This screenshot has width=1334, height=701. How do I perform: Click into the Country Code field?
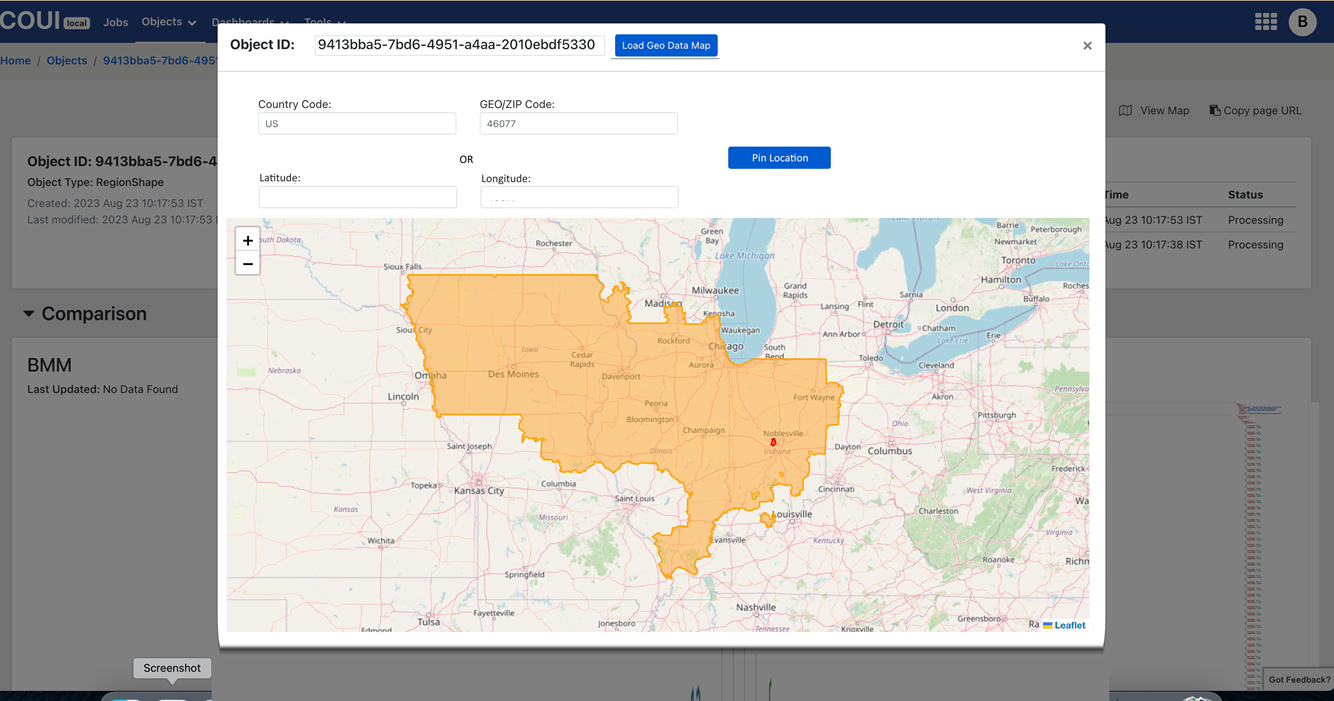[357, 124]
